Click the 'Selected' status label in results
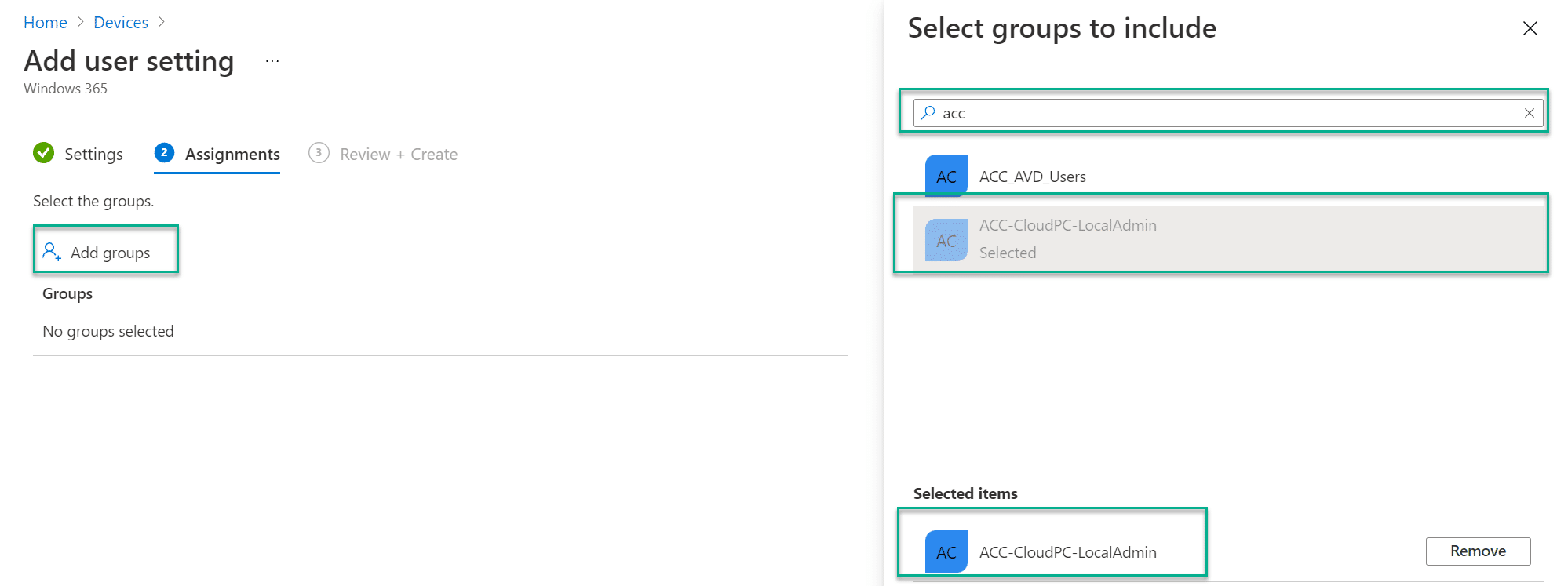Viewport: 1568px width, 586px height. (x=1008, y=253)
